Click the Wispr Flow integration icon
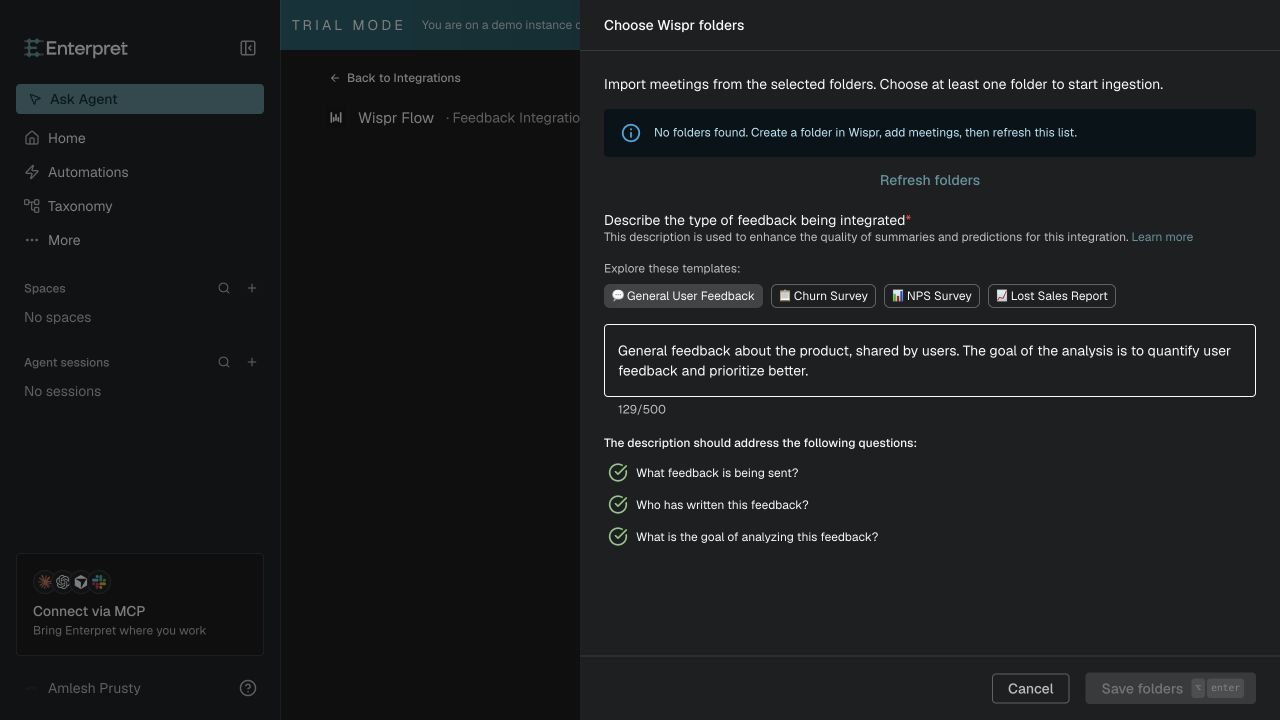Screen dimensions: 1280x720 click(x=336, y=118)
